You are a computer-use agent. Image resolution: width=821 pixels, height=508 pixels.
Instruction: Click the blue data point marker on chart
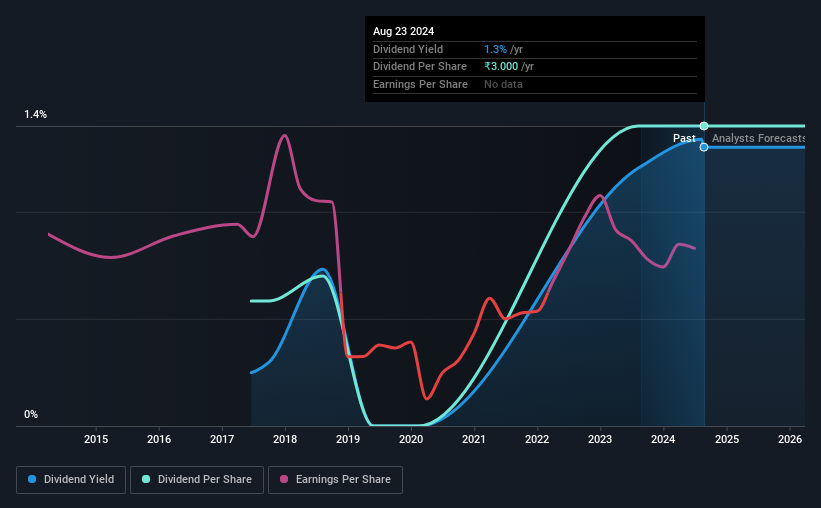point(704,147)
